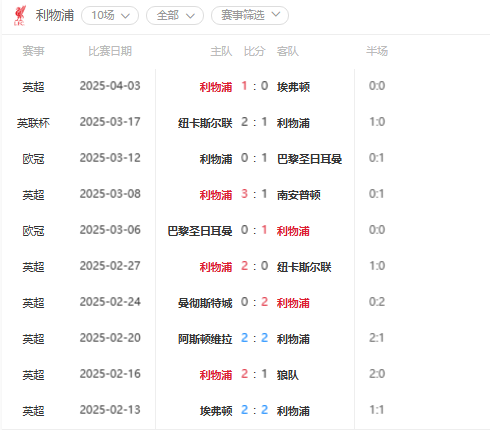Click away team 南安普顿
Screen dimensions: 490x430
pyautogui.click(x=299, y=195)
